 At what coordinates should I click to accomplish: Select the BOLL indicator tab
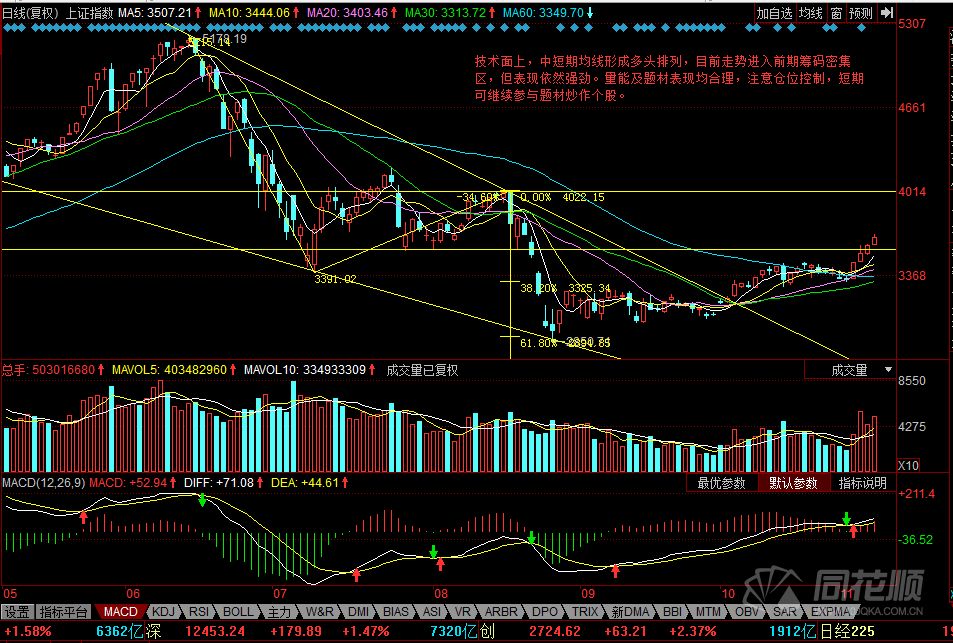point(238,611)
